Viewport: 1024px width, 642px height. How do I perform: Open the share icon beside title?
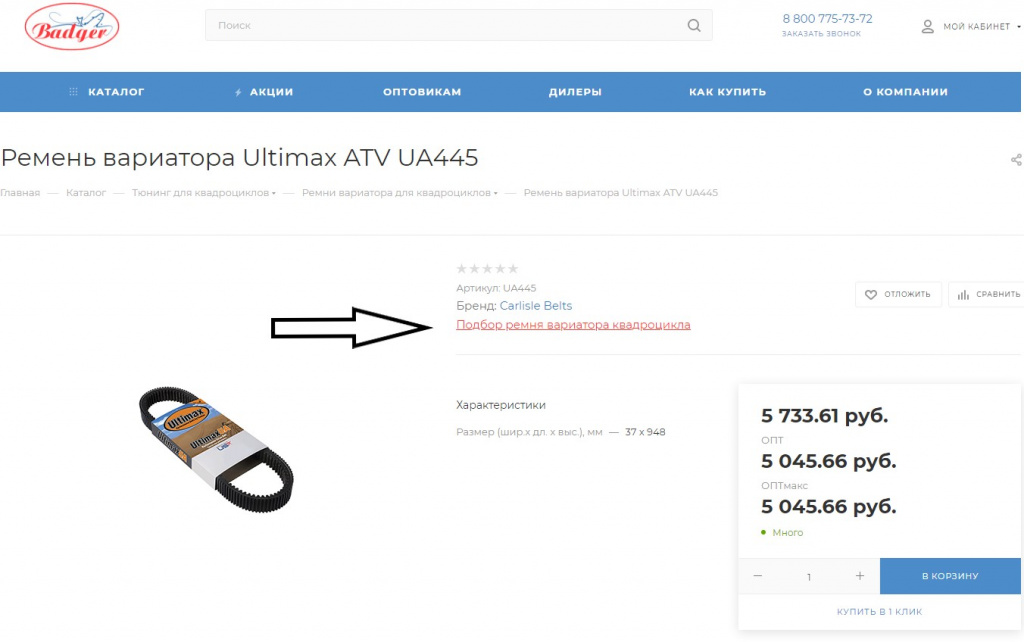click(1017, 159)
